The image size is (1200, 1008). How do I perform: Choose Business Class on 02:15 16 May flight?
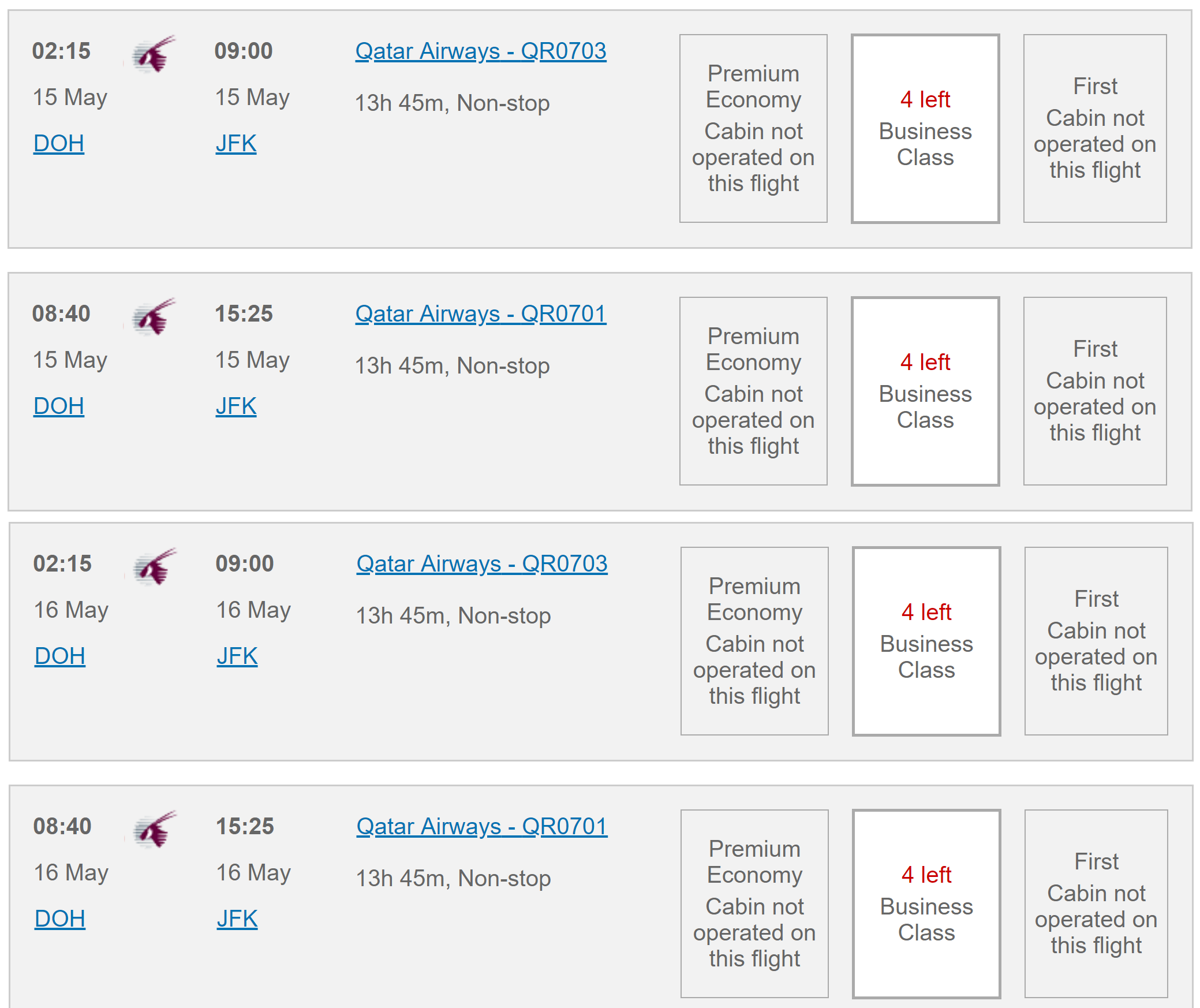pos(926,641)
